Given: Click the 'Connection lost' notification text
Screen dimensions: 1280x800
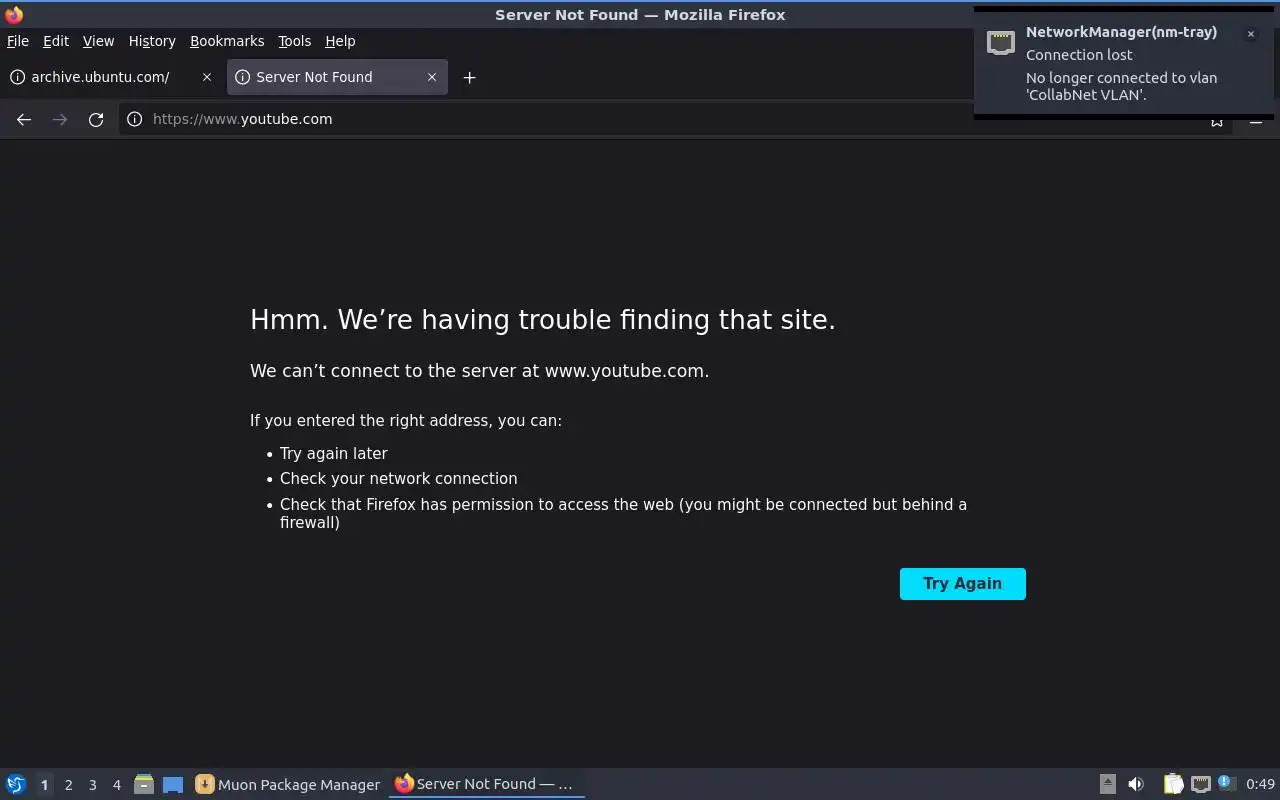Looking at the screenshot, I should (x=1079, y=55).
